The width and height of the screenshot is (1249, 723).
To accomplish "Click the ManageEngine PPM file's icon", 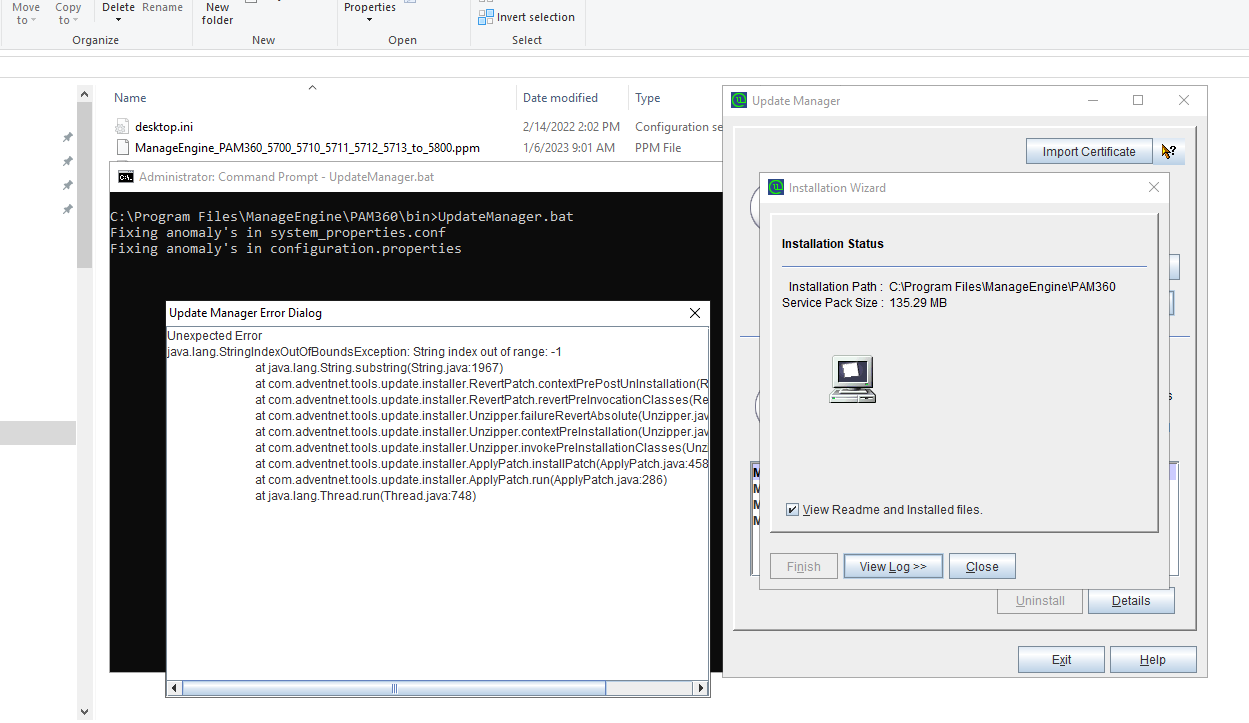I will point(122,147).
